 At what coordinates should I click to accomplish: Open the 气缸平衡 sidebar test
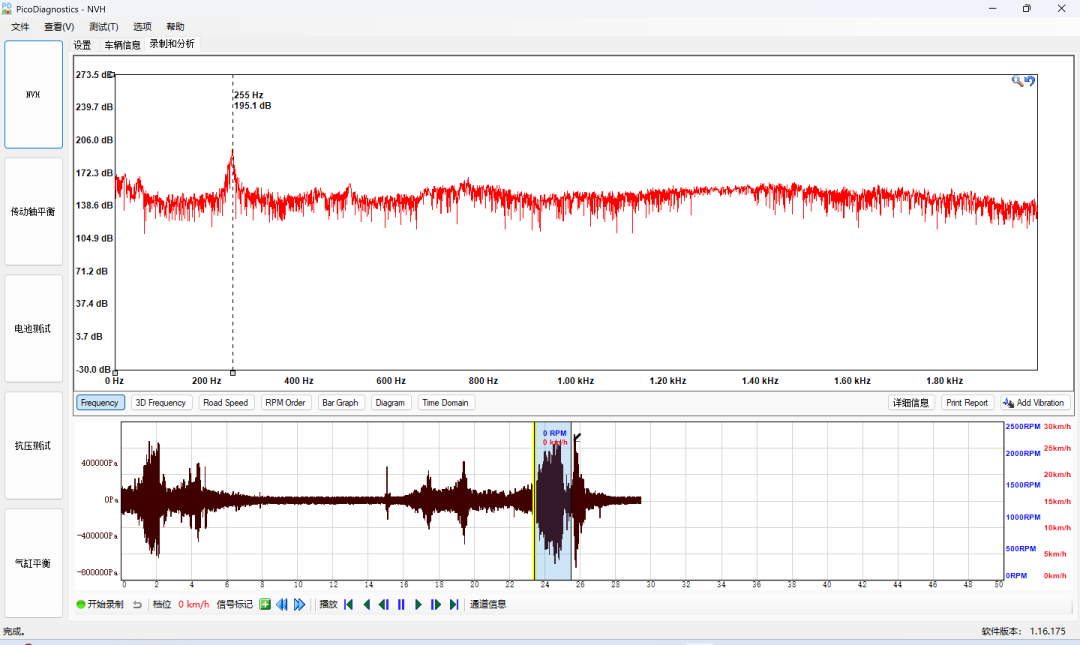click(x=34, y=563)
